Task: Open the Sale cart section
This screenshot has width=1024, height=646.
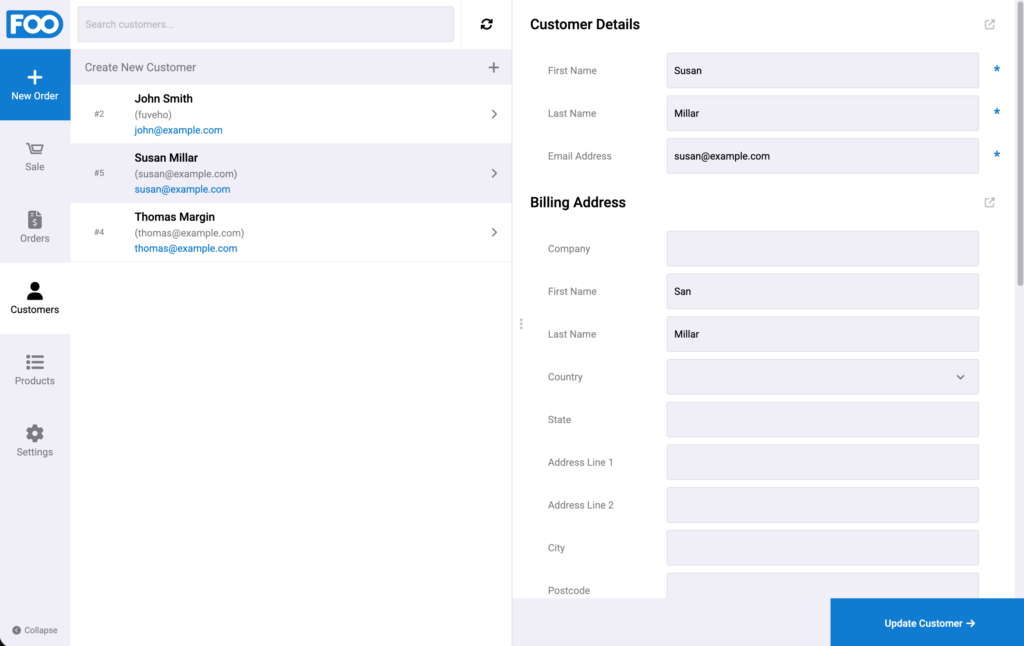Action: [35, 157]
